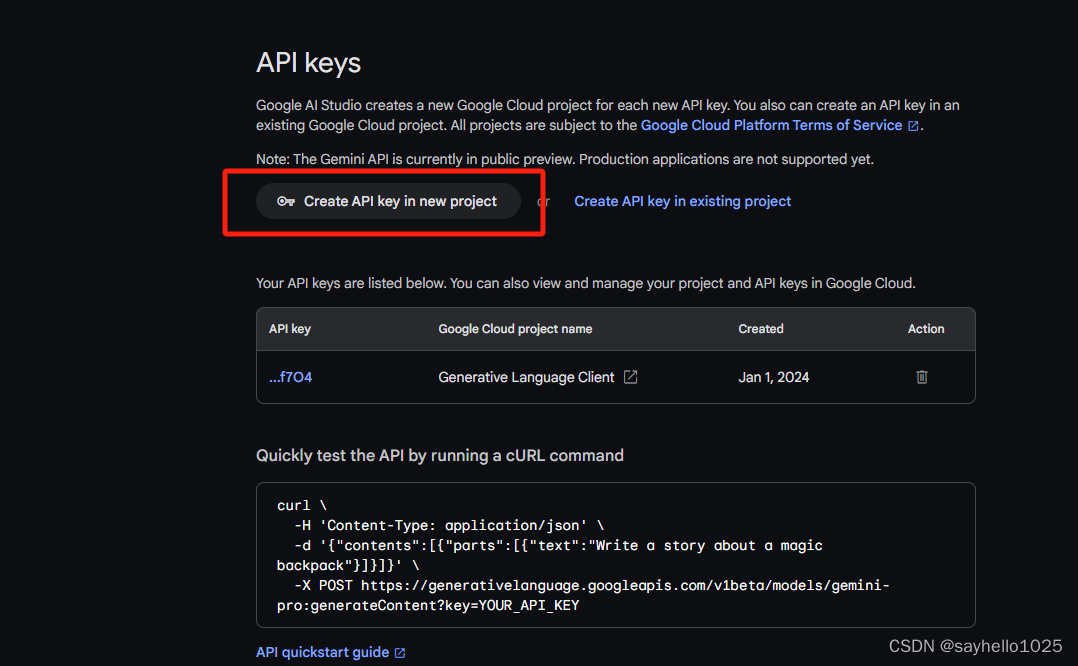Click the Generative Language Client project name
Image resolution: width=1078 pixels, height=666 pixels.
[x=526, y=377]
